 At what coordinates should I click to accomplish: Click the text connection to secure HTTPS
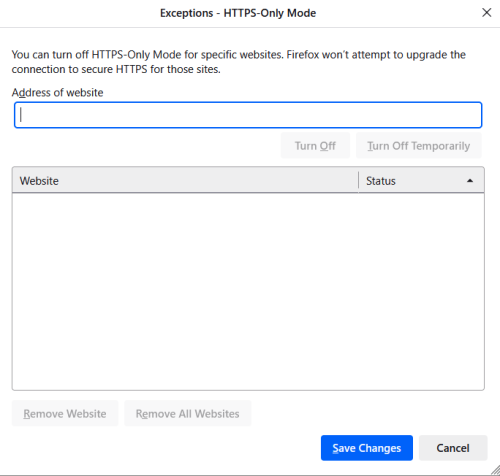[79, 69]
